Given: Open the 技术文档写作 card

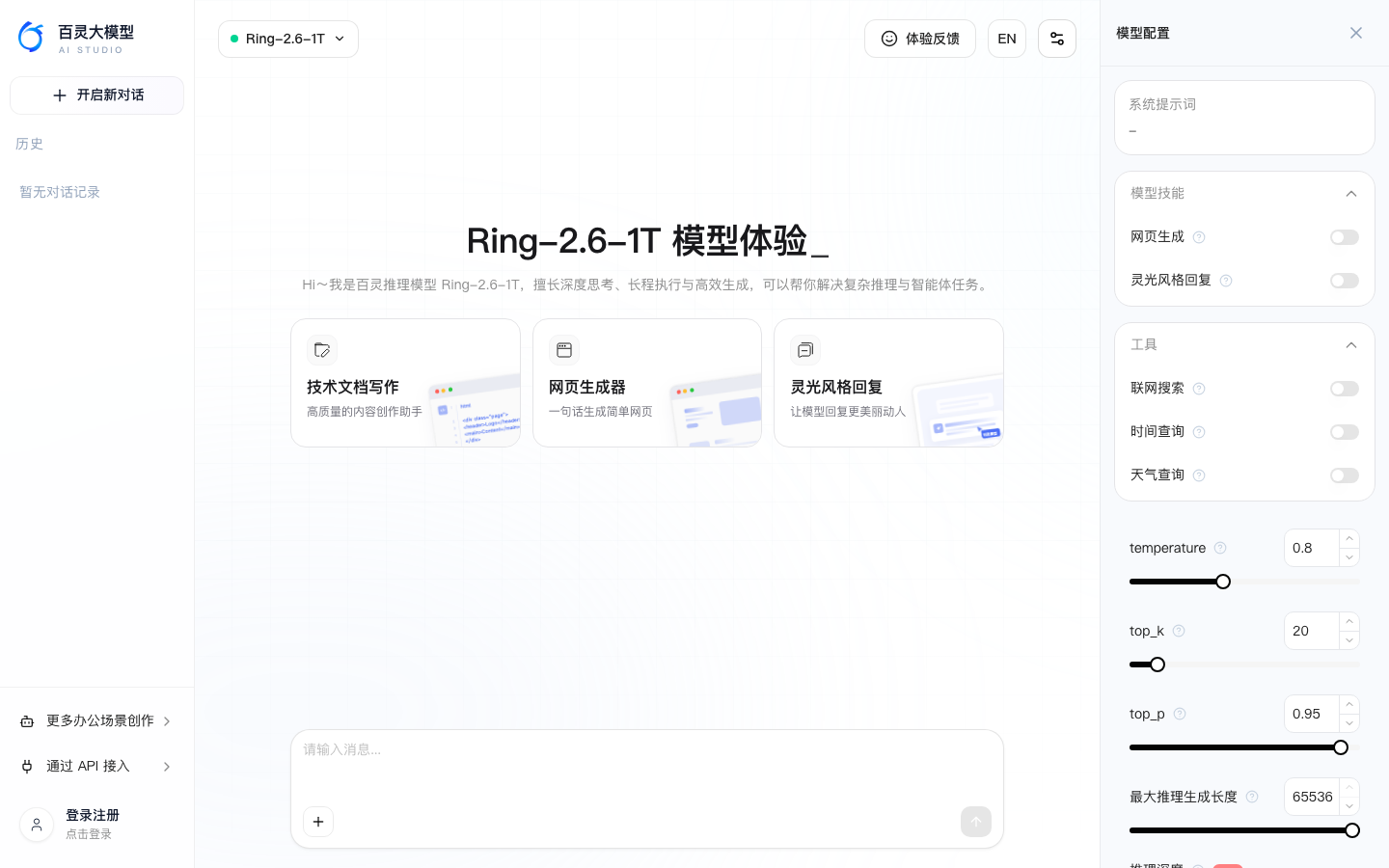Looking at the screenshot, I should (x=405, y=383).
